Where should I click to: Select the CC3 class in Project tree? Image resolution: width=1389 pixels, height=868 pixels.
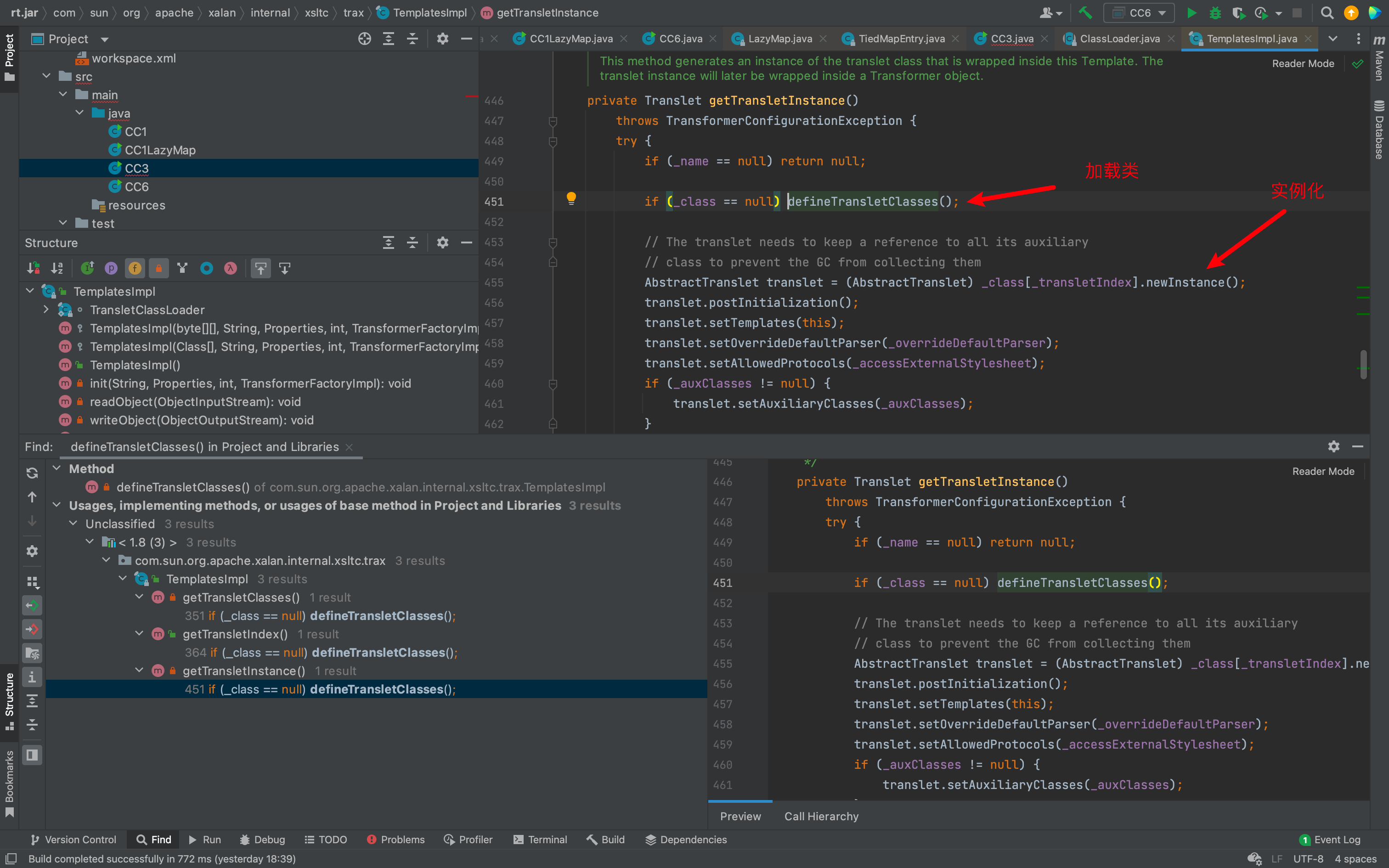[x=136, y=168]
